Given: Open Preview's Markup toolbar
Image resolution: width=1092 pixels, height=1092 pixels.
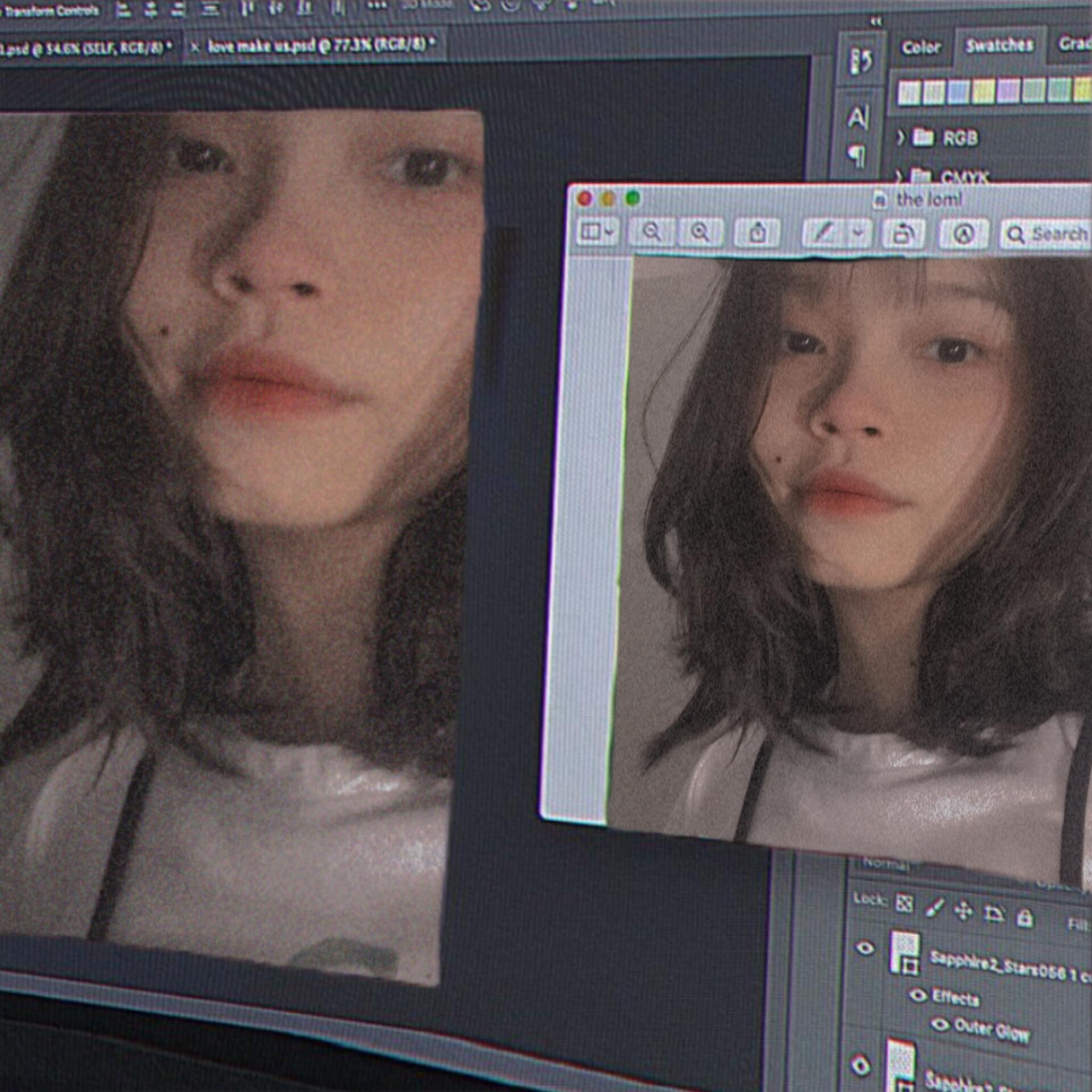Looking at the screenshot, I should 963,234.
